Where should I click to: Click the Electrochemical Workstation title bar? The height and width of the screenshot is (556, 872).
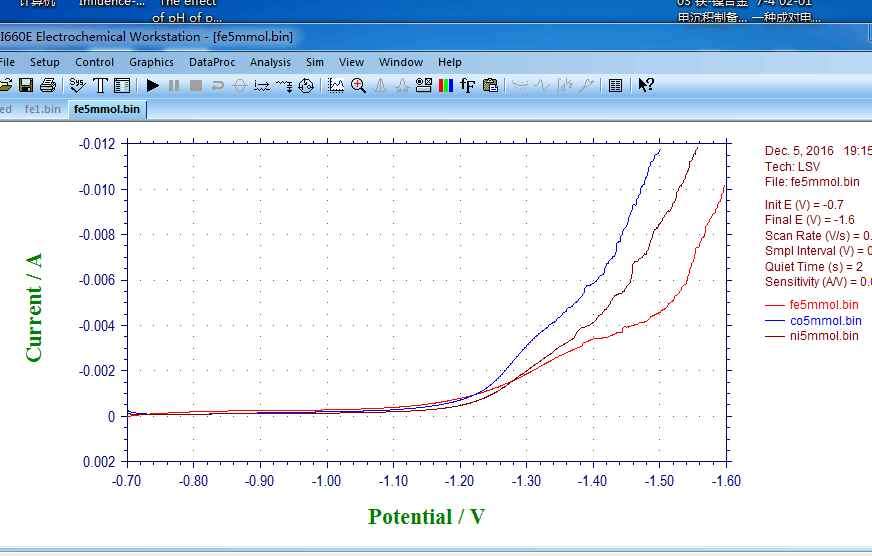point(436,37)
